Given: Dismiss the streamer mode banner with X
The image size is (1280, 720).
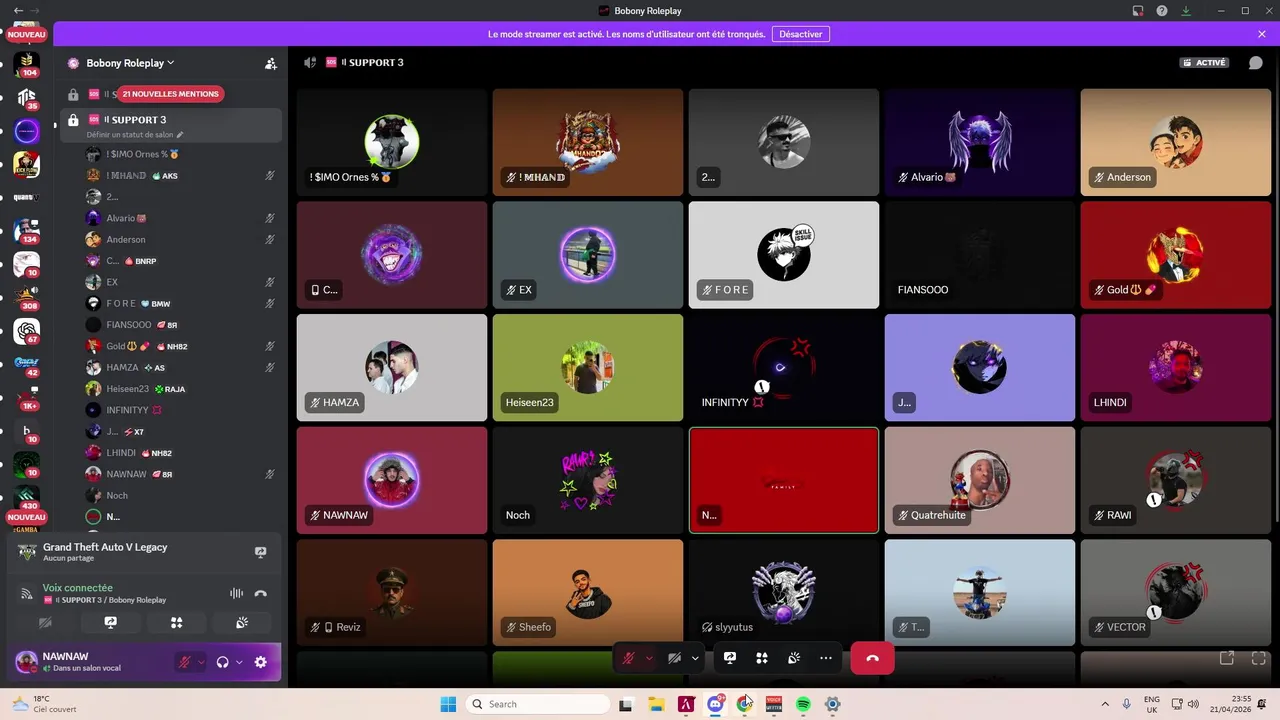Looking at the screenshot, I should [x=1262, y=34].
